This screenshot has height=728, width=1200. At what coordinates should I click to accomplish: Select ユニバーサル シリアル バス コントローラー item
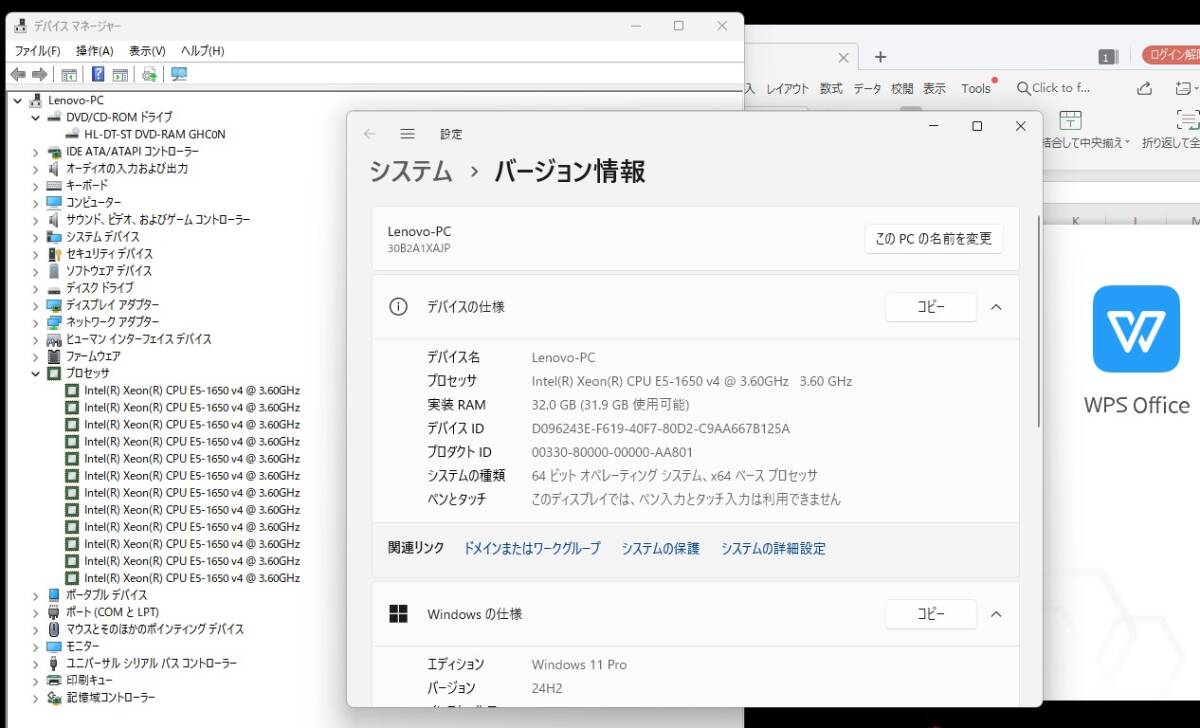[152, 663]
